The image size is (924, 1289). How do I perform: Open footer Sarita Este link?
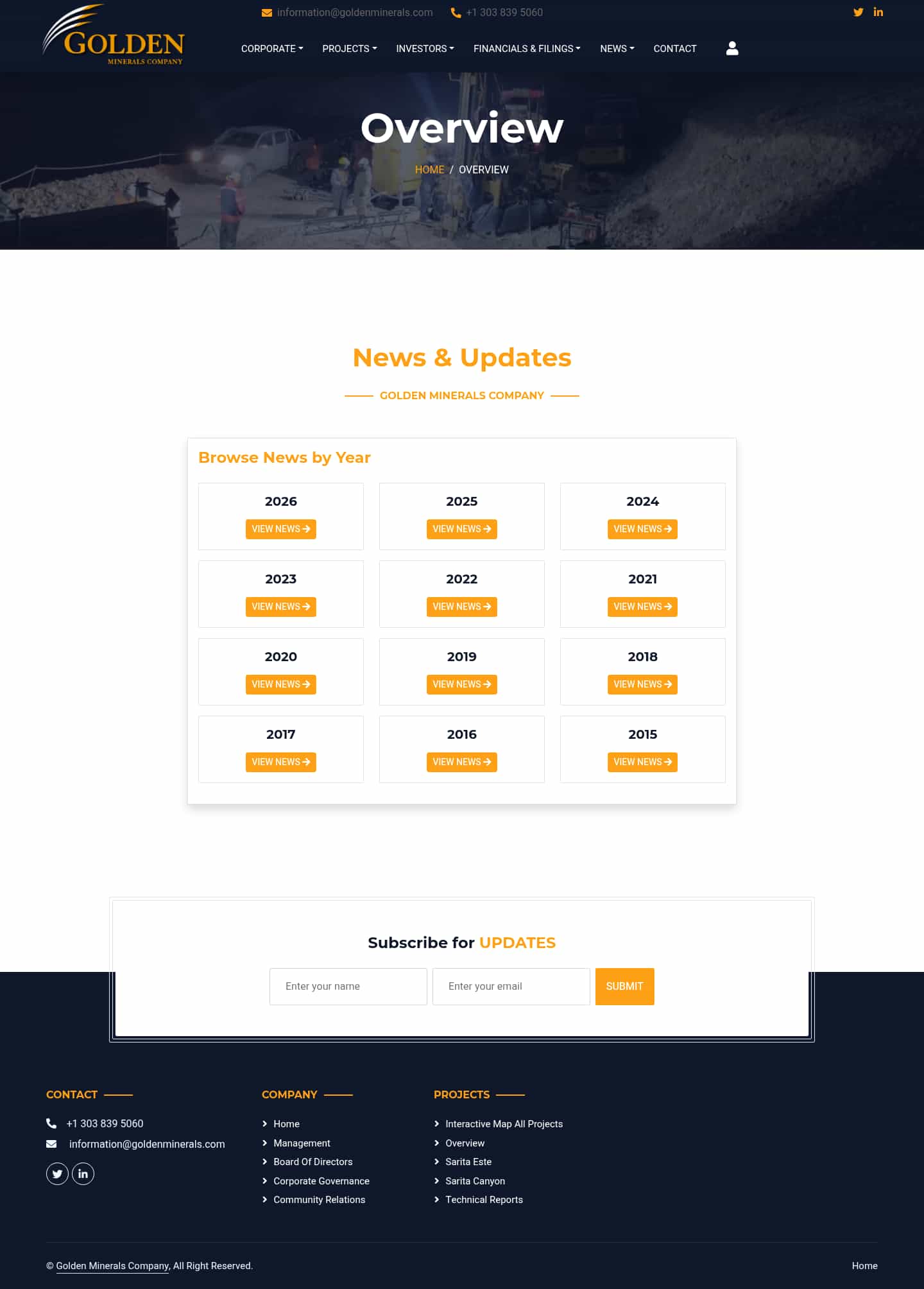click(468, 1162)
